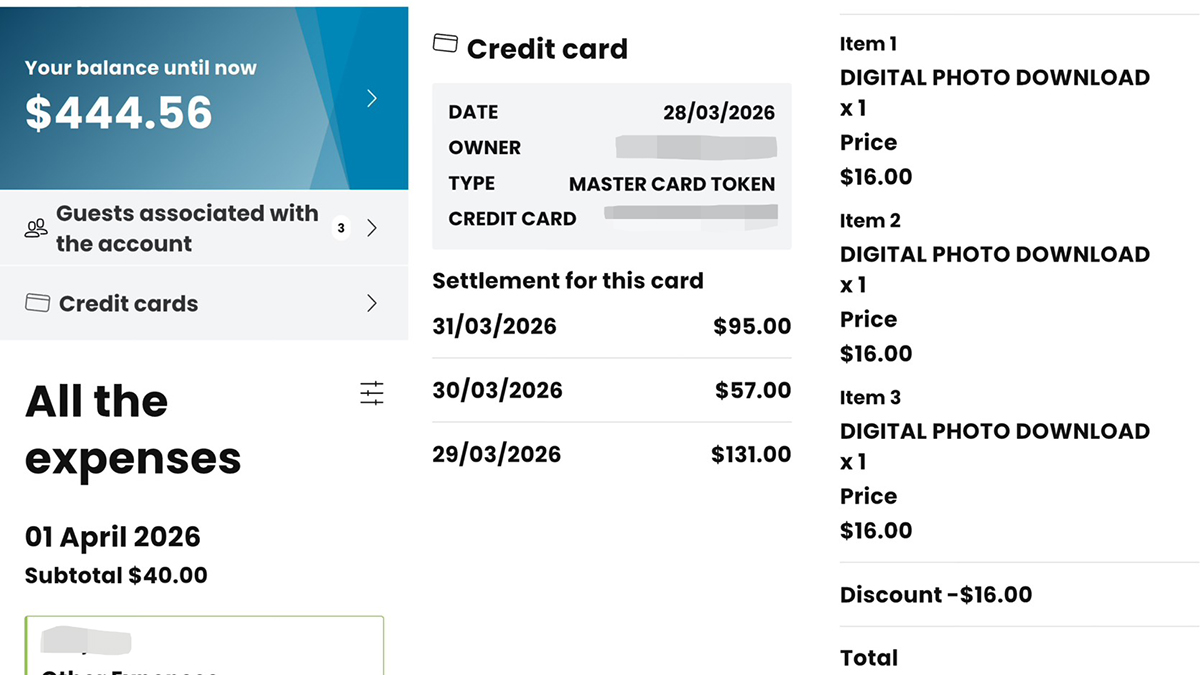Expand the balance details chevron
This screenshot has width=1200, height=675.
[x=371, y=98]
